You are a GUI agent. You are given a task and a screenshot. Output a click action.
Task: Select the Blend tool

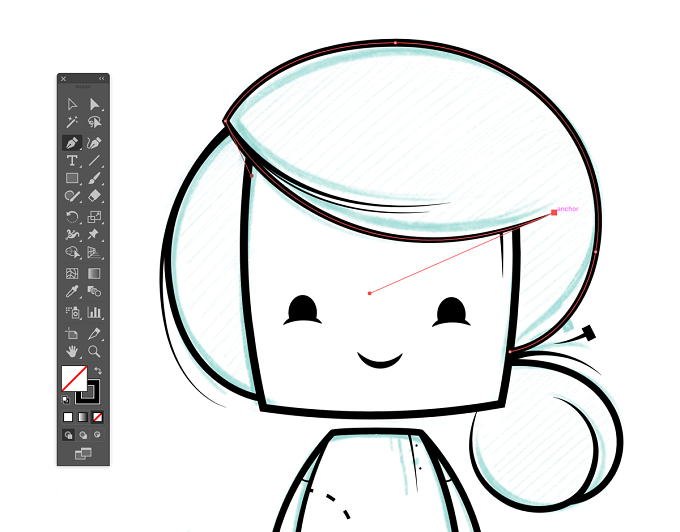pyautogui.click(x=94, y=291)
